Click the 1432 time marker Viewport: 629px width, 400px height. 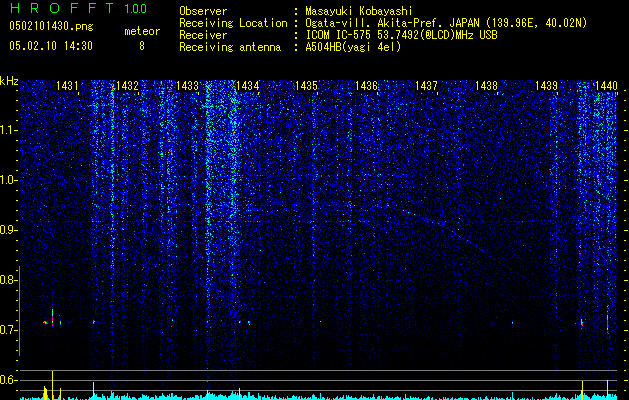[x=127, y=85]
